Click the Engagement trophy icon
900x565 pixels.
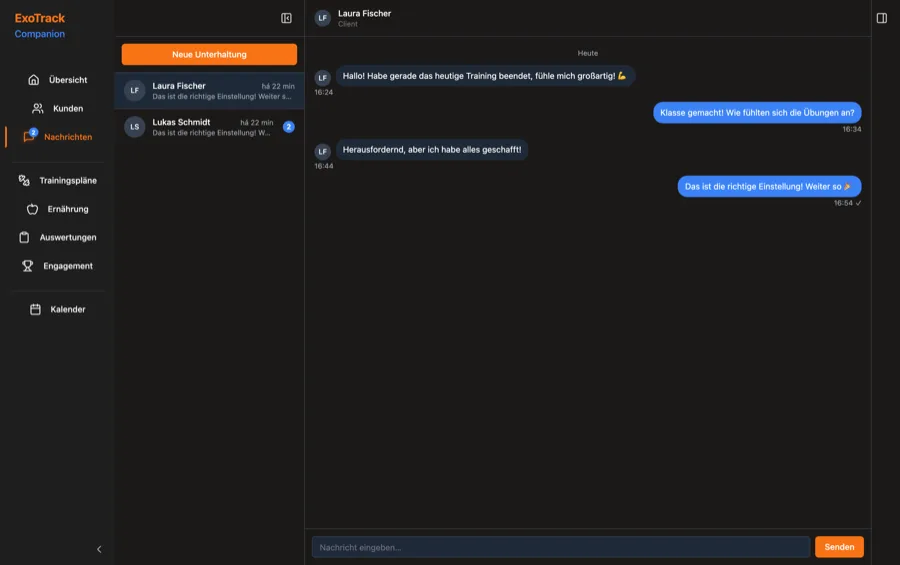pyautogui.click(x=28, y=266)
